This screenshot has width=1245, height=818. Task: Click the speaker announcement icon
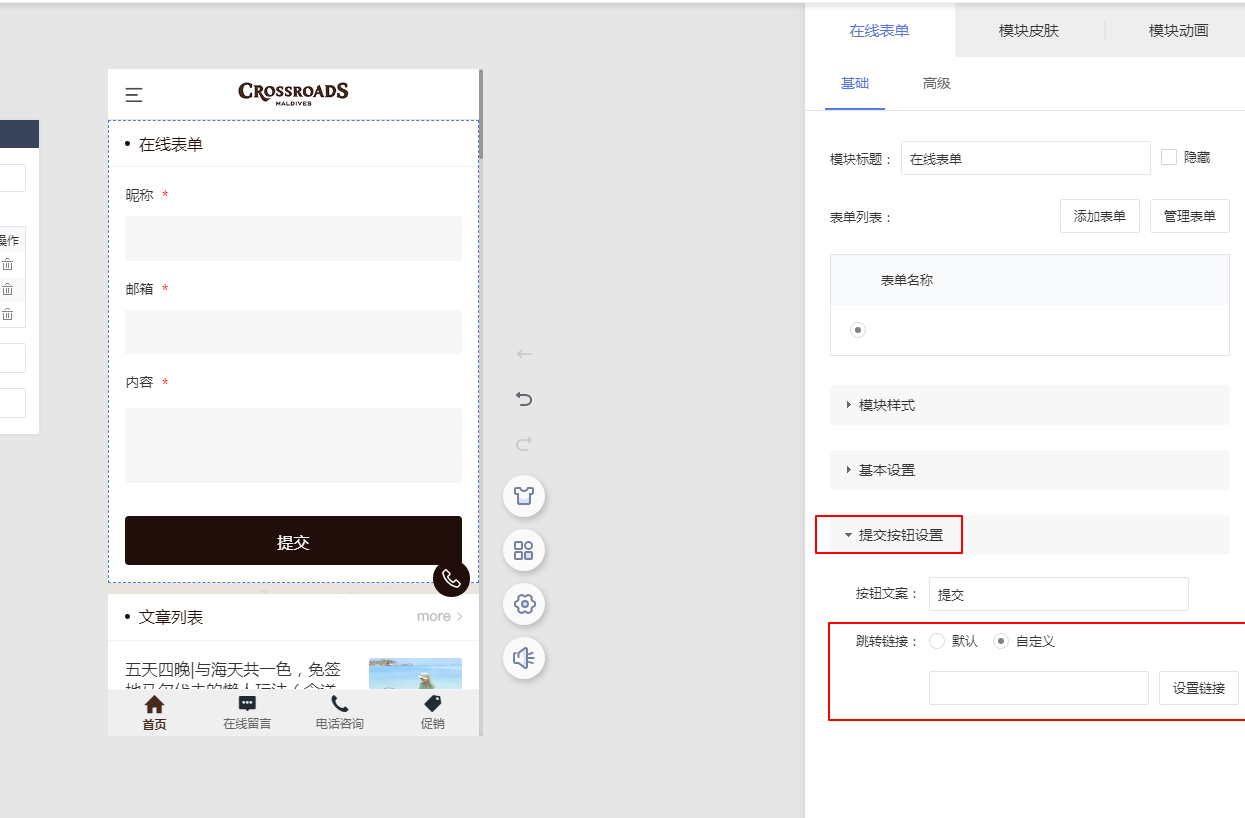point(524,658)
